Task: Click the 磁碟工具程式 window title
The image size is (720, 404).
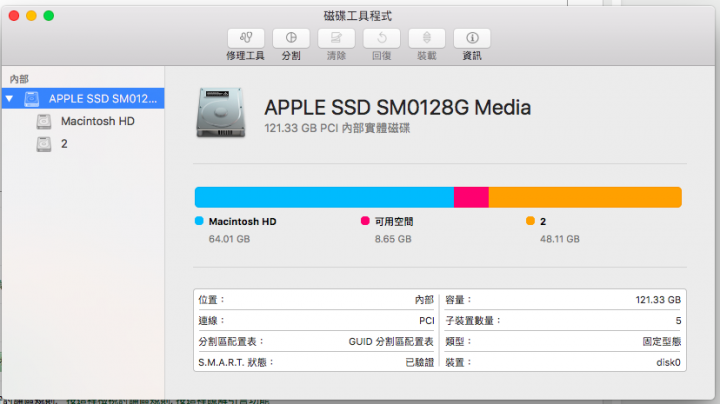Action: click(x=358, y=16)
